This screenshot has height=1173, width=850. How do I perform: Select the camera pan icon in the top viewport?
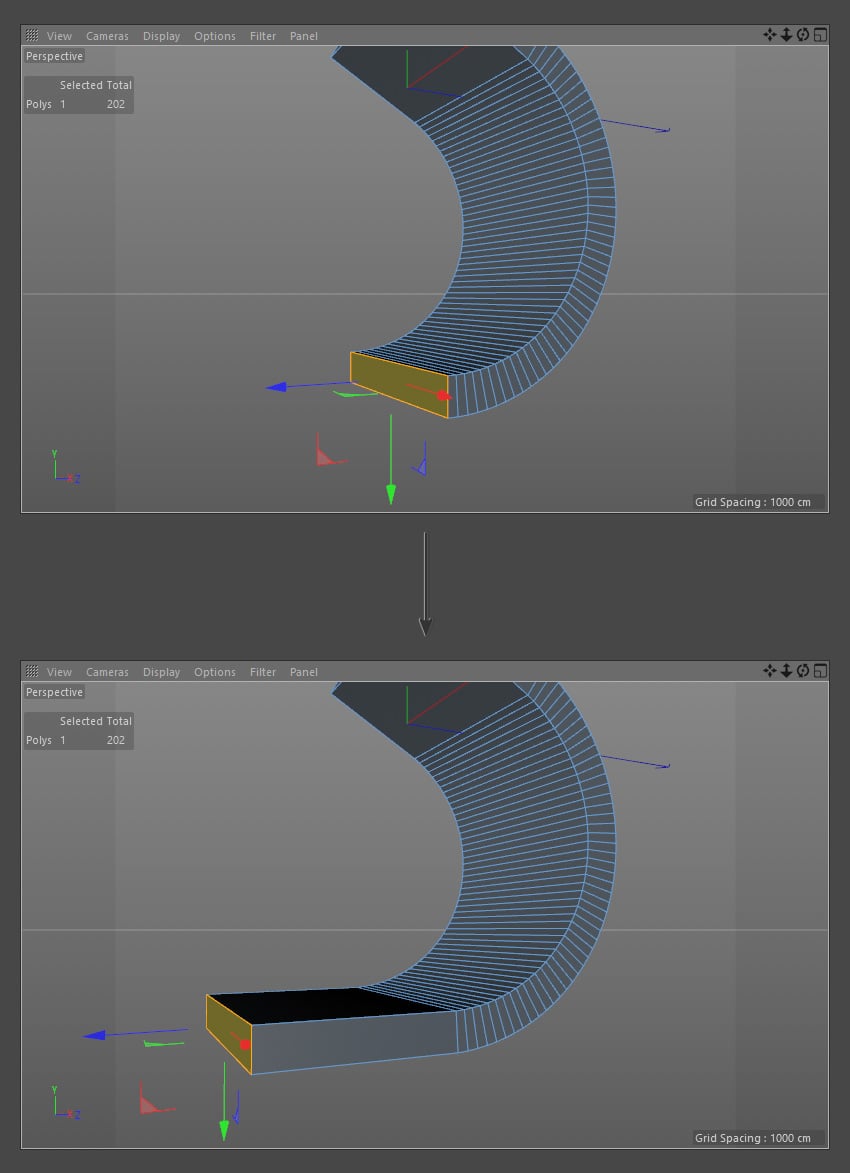click(770, 34)
